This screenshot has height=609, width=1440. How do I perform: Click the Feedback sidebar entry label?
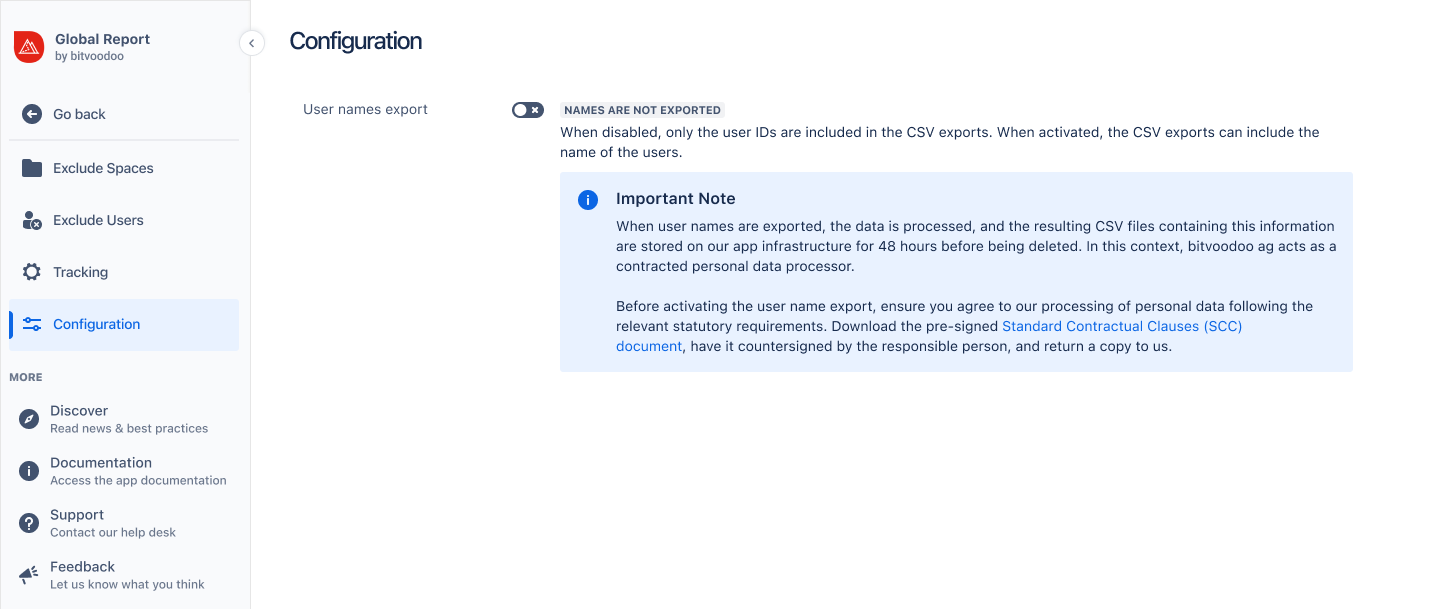(x=82, y=567)
